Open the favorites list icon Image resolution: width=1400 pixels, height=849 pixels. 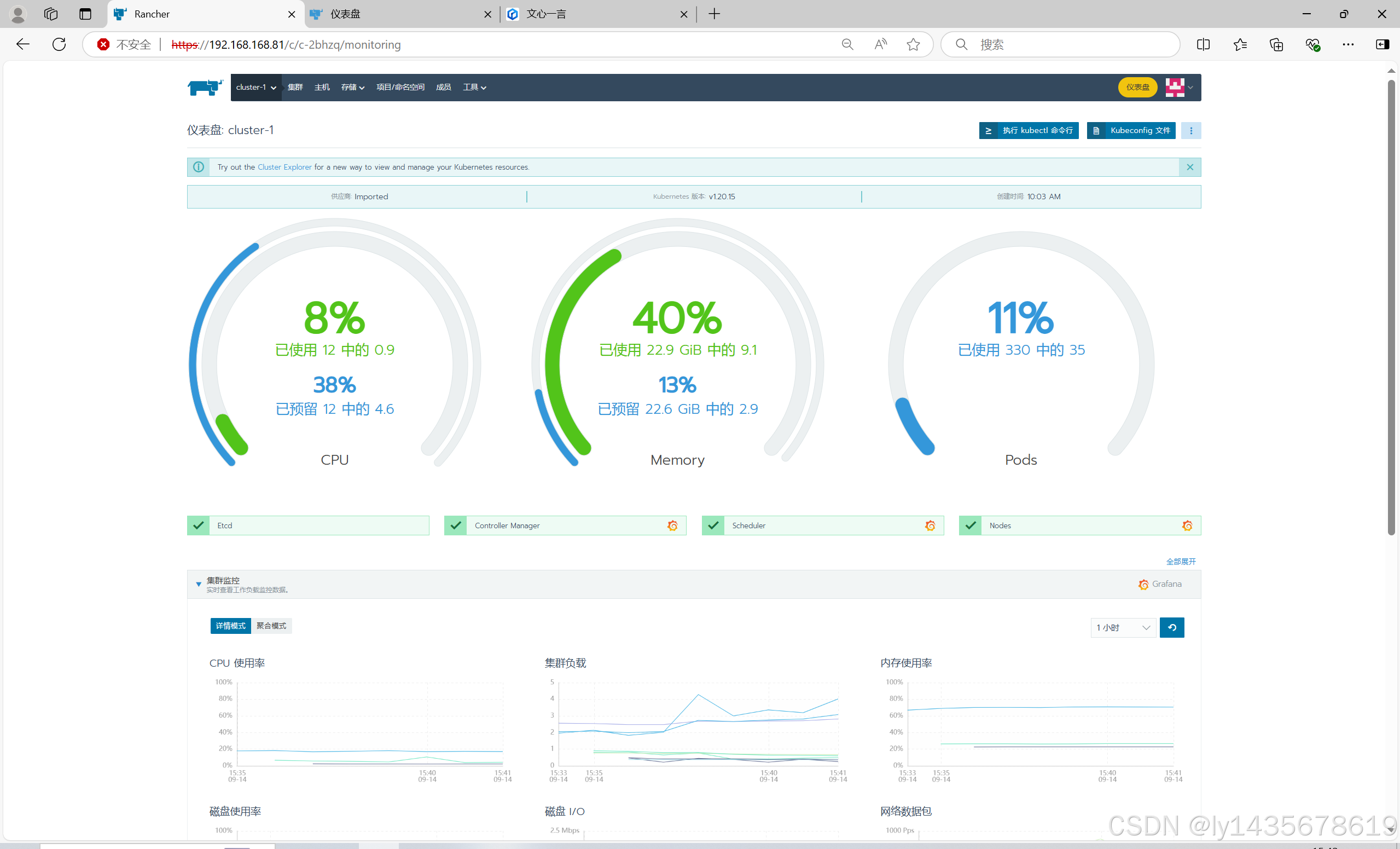click(1240, 44)
